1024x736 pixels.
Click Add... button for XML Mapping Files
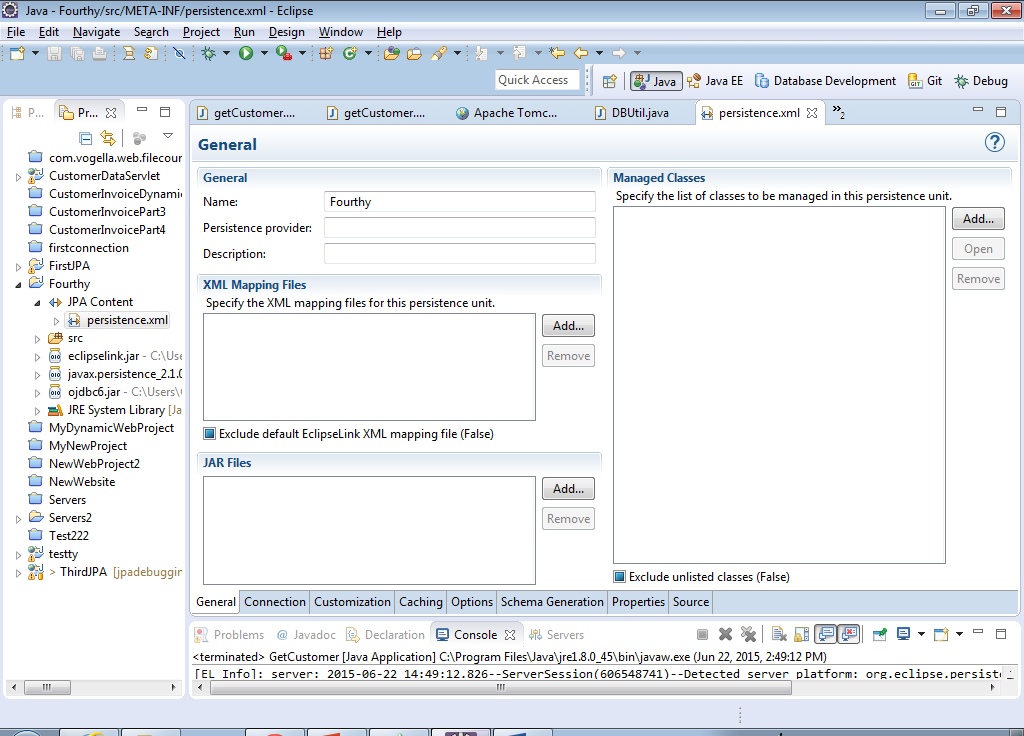[x=568, y=325]
